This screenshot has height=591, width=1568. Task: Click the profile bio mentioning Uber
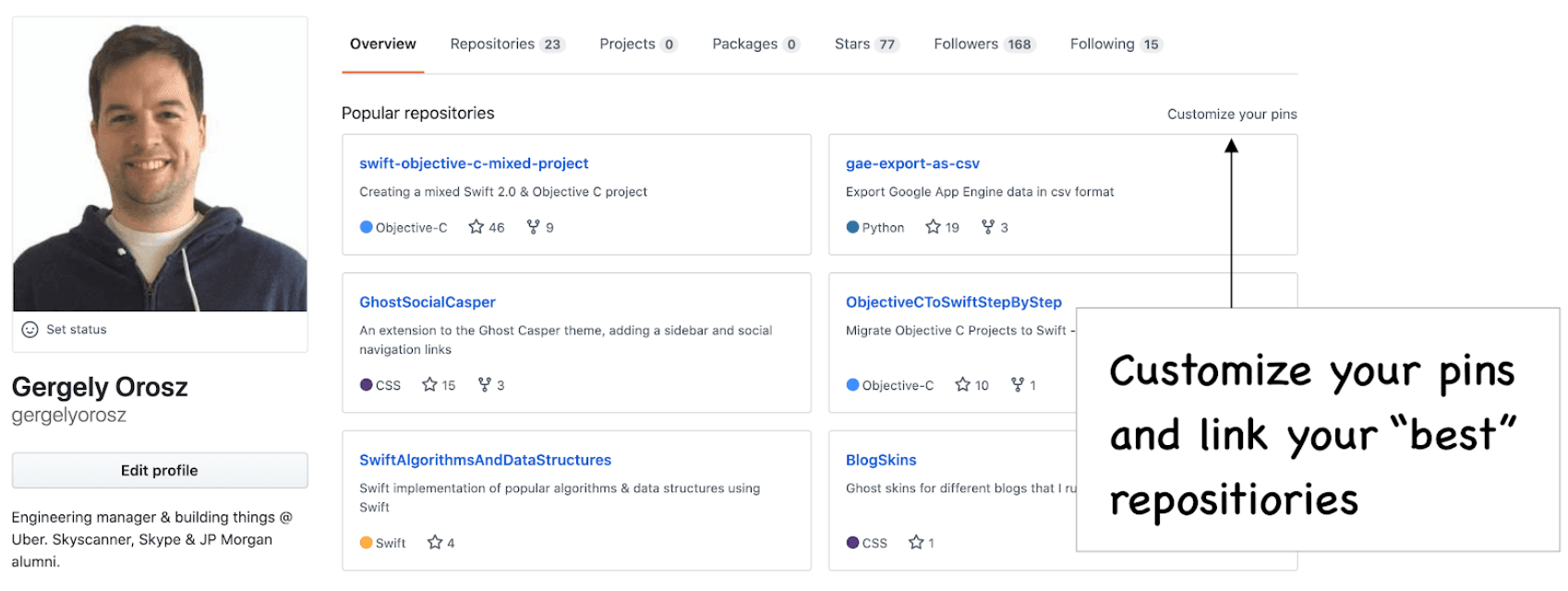(x=152, y=539)
